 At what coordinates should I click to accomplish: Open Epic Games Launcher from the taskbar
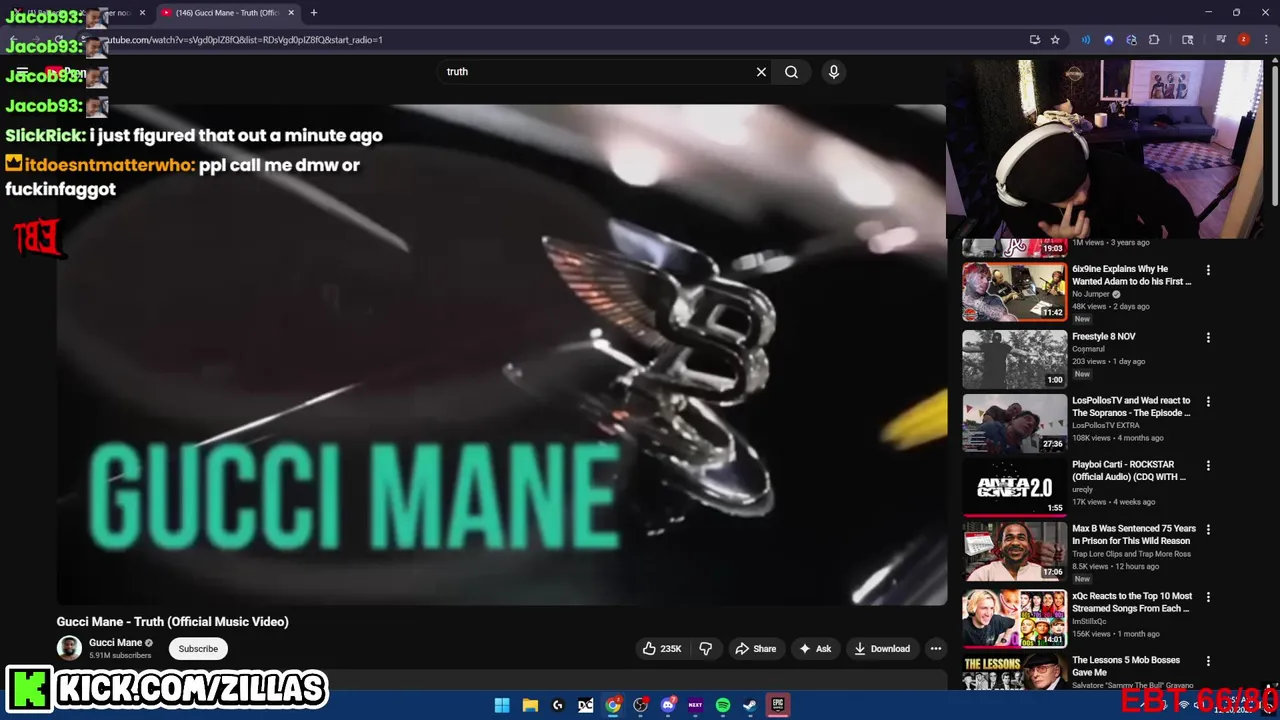click(x=777, y=705)
